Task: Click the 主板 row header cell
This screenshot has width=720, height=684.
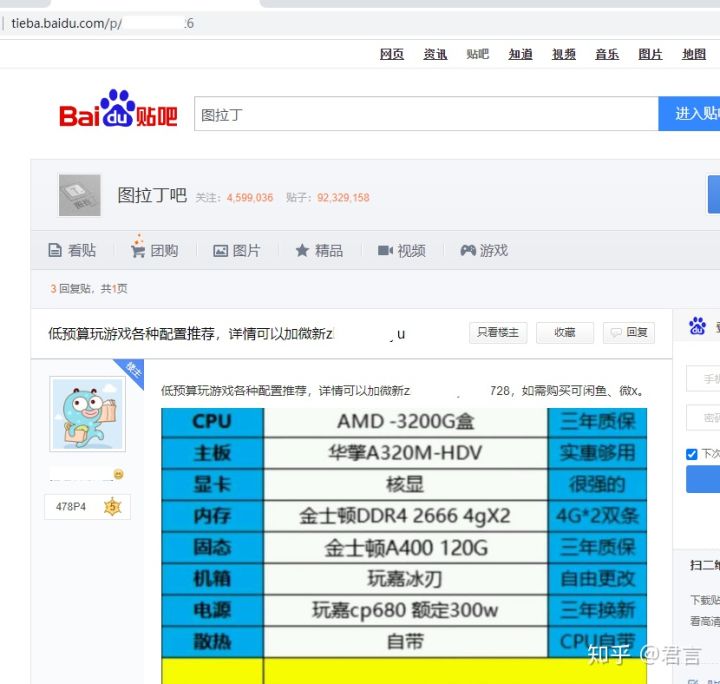Action: pyautogui.click(x=213, y=453)
